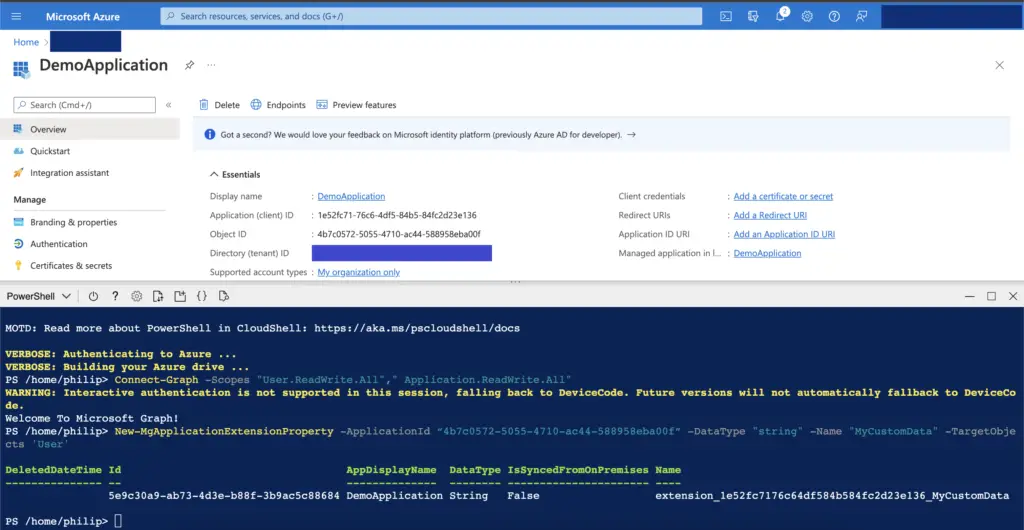The image size is (1024, 530).
Task: Pin DemoApplication to dashboard
Action: click(189, 65)
